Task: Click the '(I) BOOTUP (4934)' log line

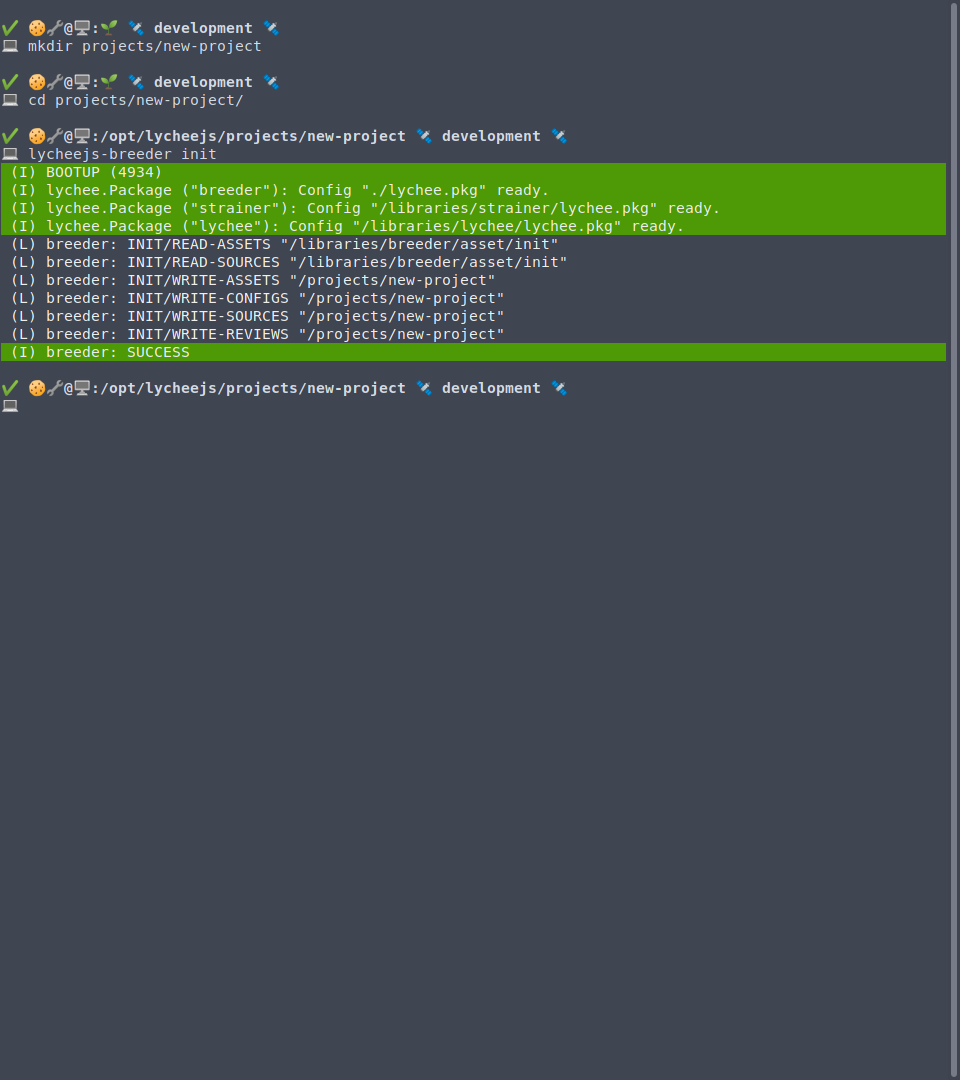Action: coord(473,172)
